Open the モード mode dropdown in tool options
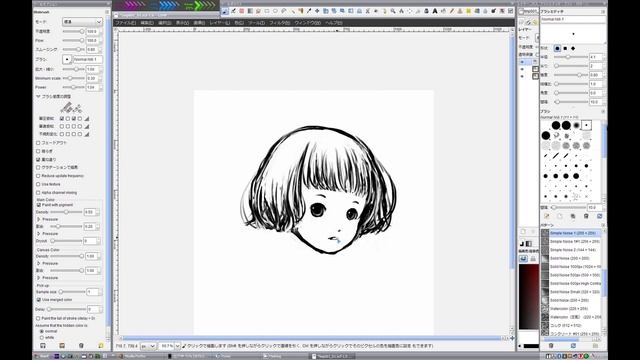This screenshot has width=640, height=360. pos(82,22)
